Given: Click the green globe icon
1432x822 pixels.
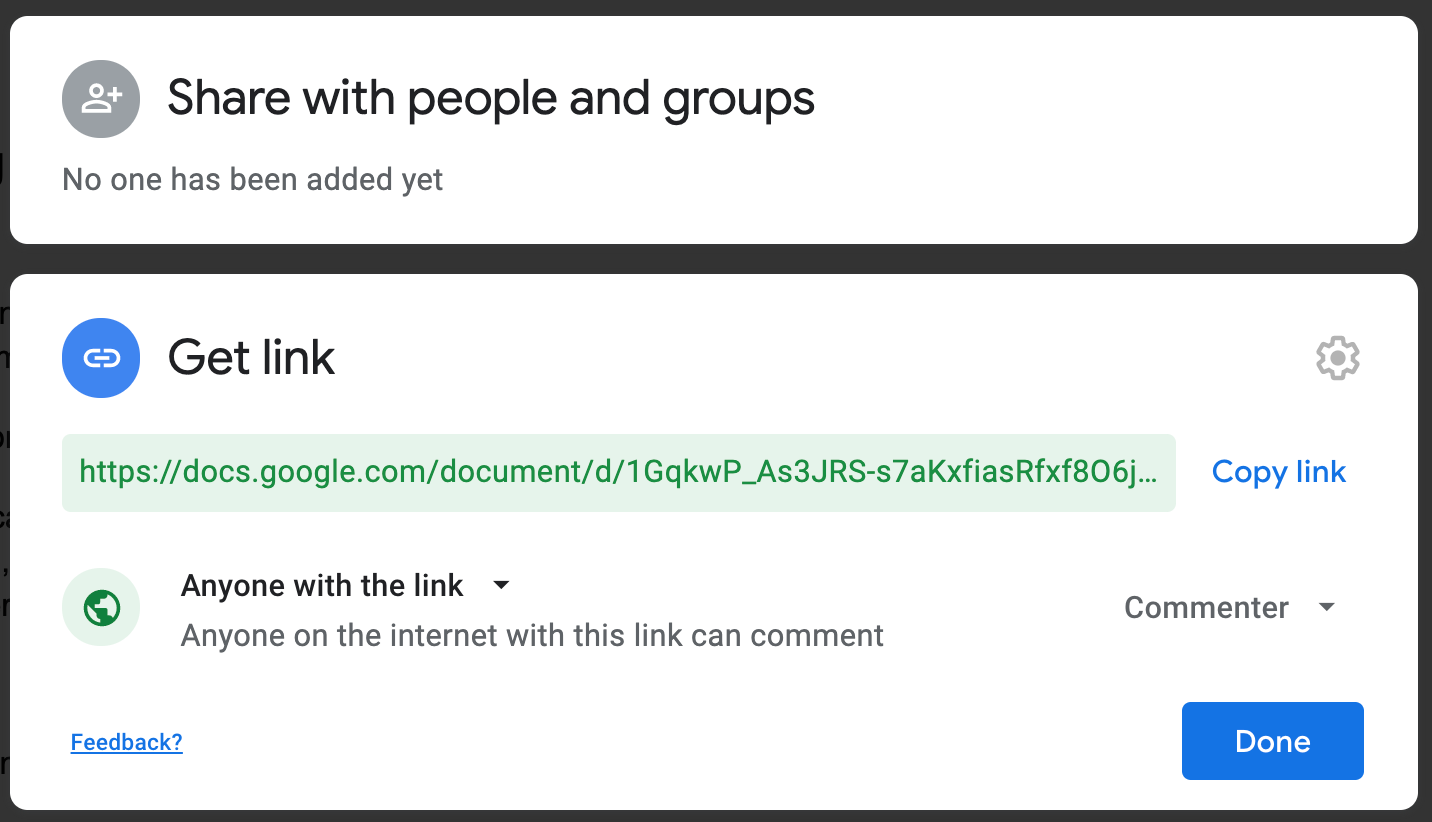Looking at the screenshot, I should (x=101, y=607).
